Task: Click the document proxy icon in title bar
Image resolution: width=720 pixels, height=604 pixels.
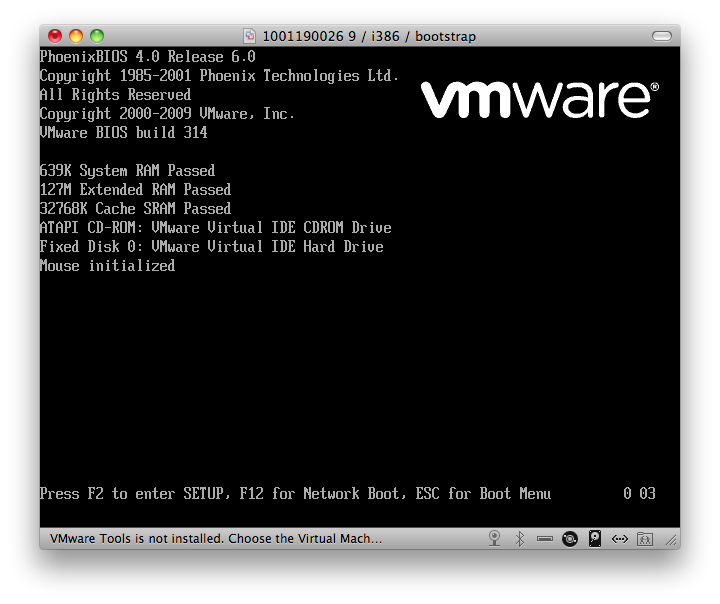Action: [249, 36]
